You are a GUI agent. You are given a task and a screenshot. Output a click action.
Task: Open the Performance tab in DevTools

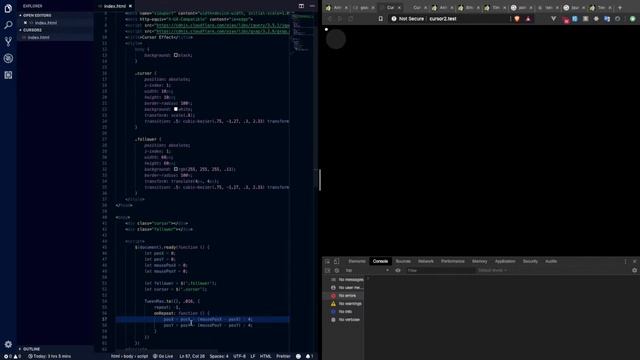point(453,261)
